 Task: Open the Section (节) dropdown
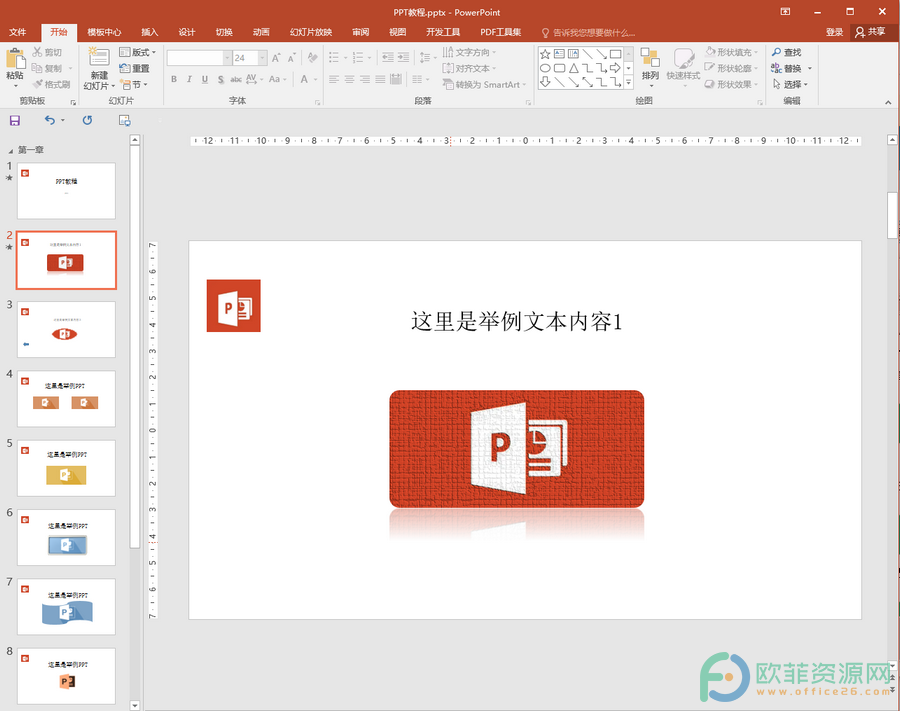coord(134,84)
